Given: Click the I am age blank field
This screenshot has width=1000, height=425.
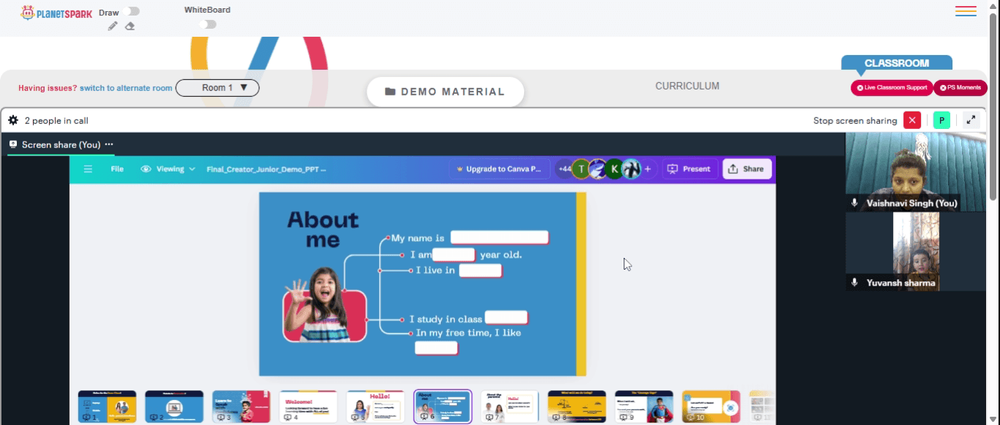Looking at the screenshot, I should [x=453, y=255].
